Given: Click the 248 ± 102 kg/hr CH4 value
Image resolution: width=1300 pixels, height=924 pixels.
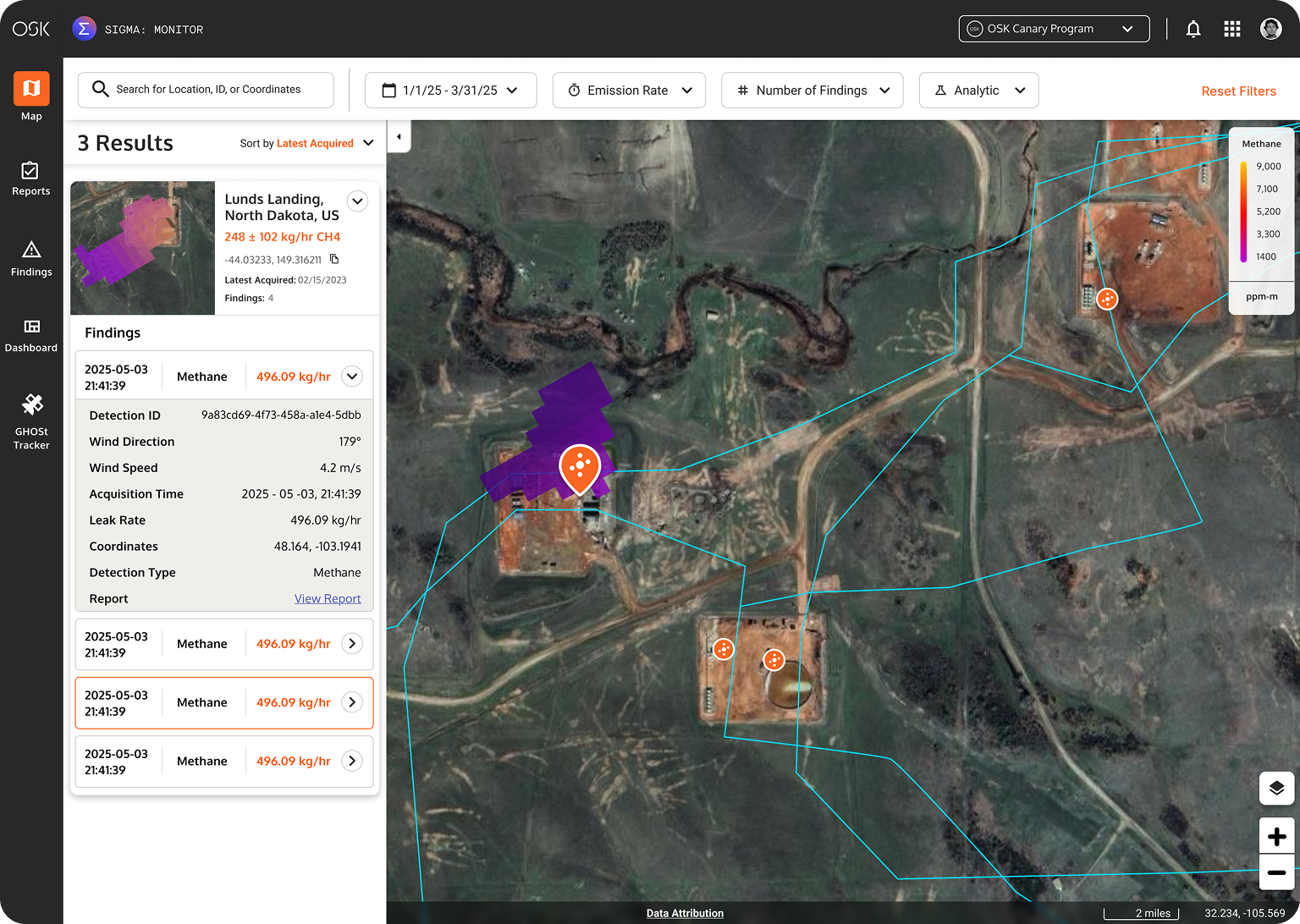Looking at the screenshot, I should [x=283, y=237].
